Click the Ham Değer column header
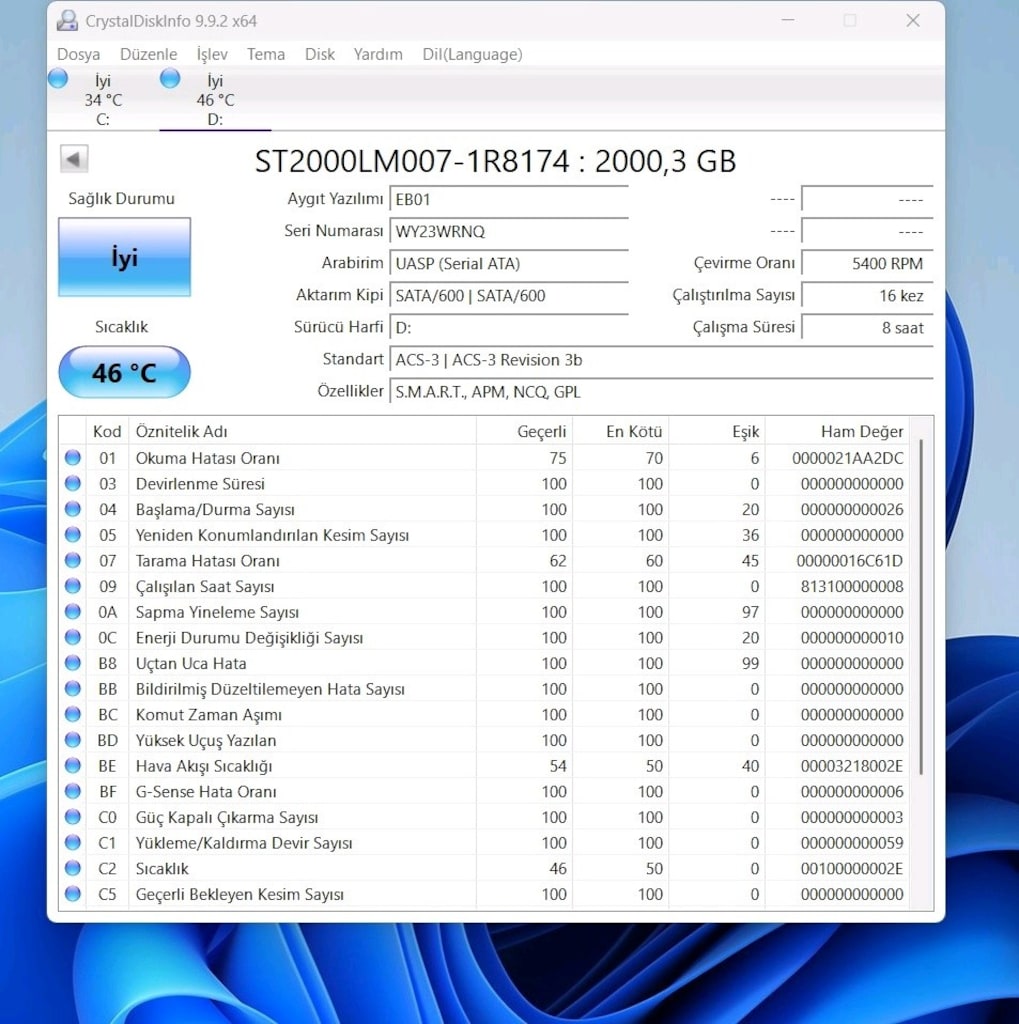This screenshot has width=1019, height=1024. (837, 431)
